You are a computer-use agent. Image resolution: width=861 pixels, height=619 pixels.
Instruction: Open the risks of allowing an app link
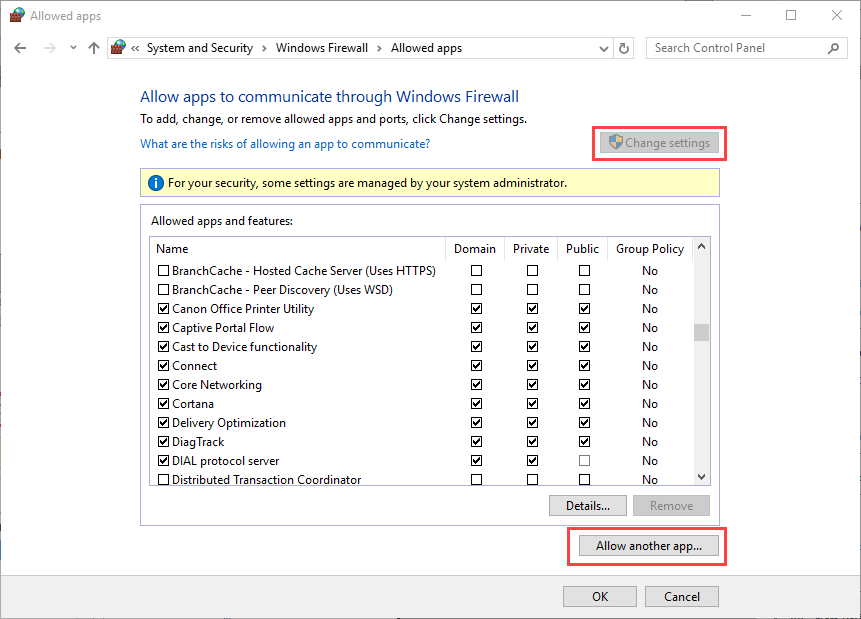point(285,144)
